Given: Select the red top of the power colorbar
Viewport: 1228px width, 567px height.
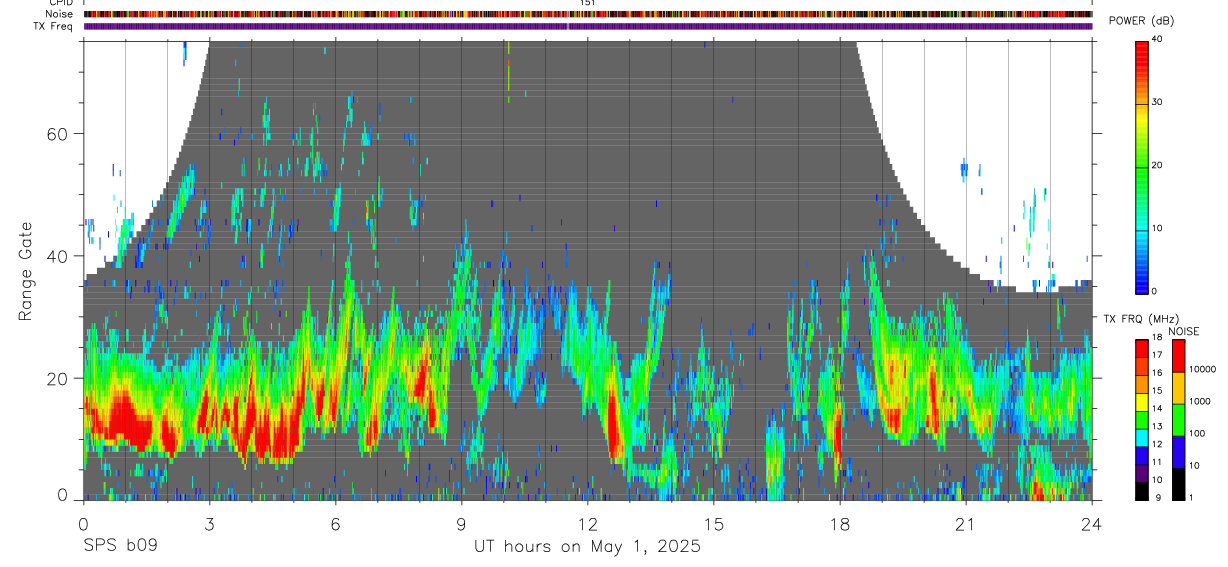Looking at the screenshot, I should (1142, 48).
